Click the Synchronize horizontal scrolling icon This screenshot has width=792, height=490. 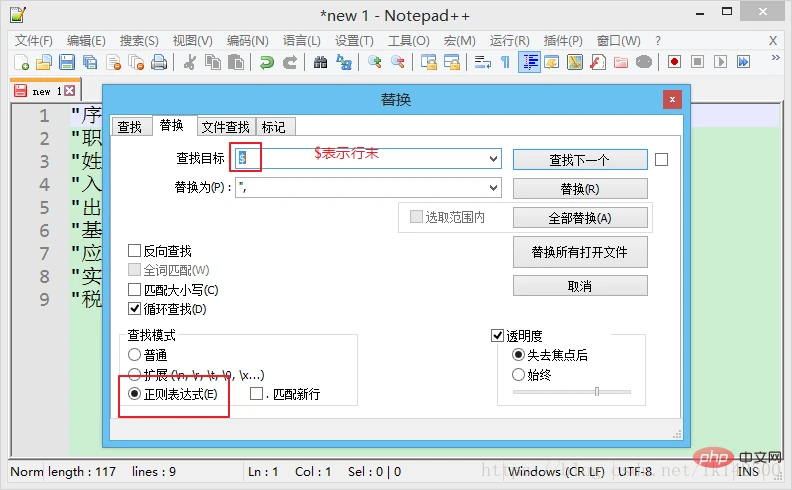point(452,62)
